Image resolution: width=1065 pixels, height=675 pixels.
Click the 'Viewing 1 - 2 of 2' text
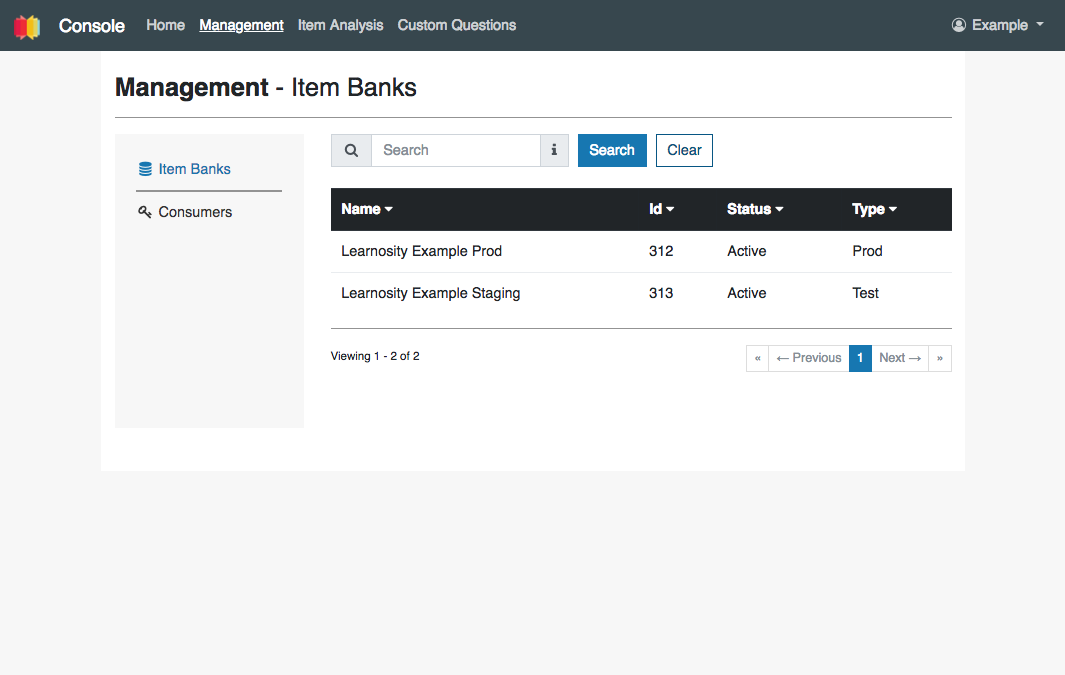point(375,356)
